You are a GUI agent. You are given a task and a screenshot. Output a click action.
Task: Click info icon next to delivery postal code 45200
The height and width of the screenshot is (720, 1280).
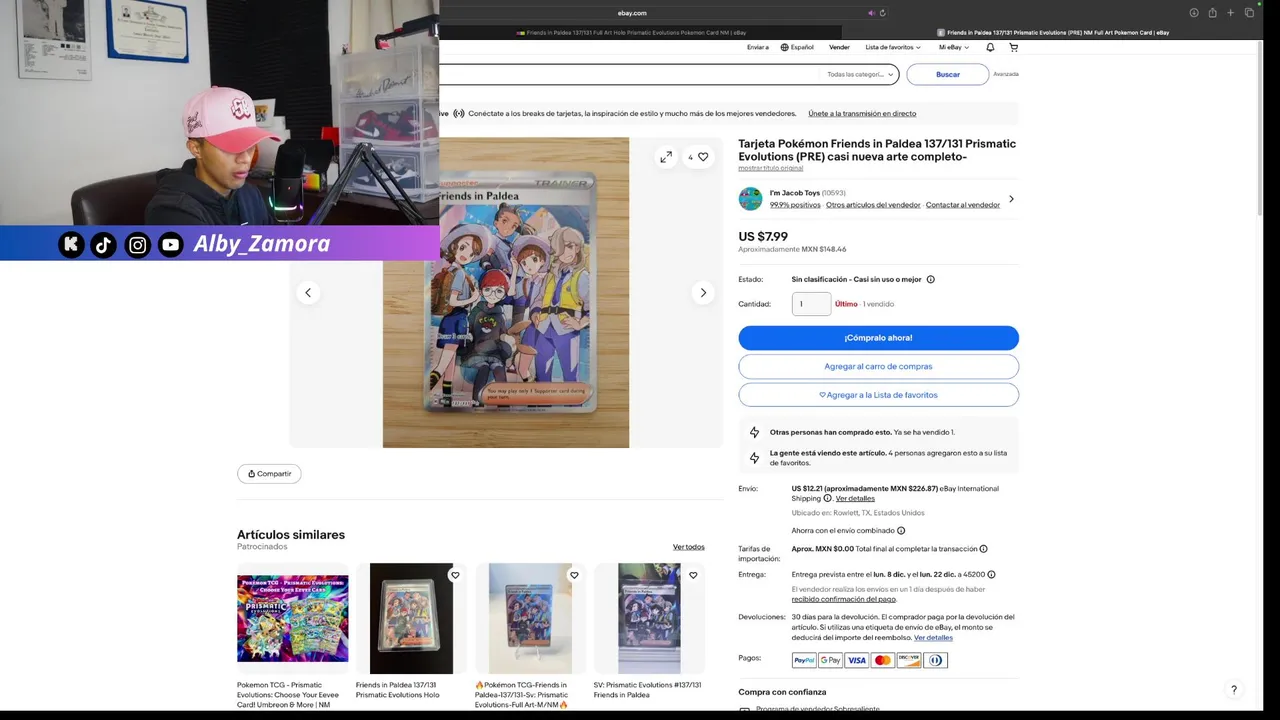(x=991, y=574)
